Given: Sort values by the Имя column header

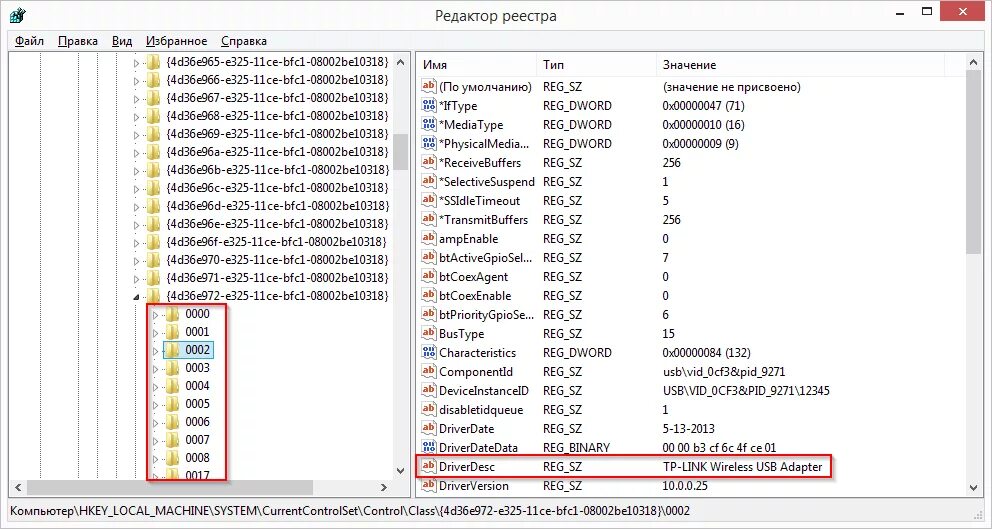Looking at the screenshot, I should coord(476,65).
